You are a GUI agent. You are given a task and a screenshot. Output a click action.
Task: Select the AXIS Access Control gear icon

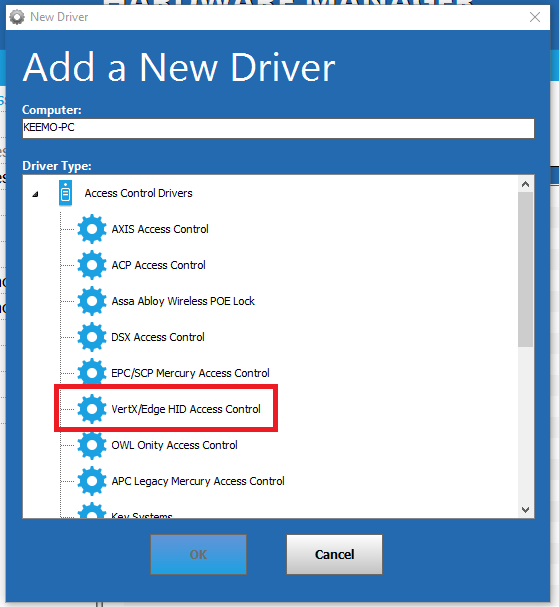pyautogui.click(x=92, y=229)
